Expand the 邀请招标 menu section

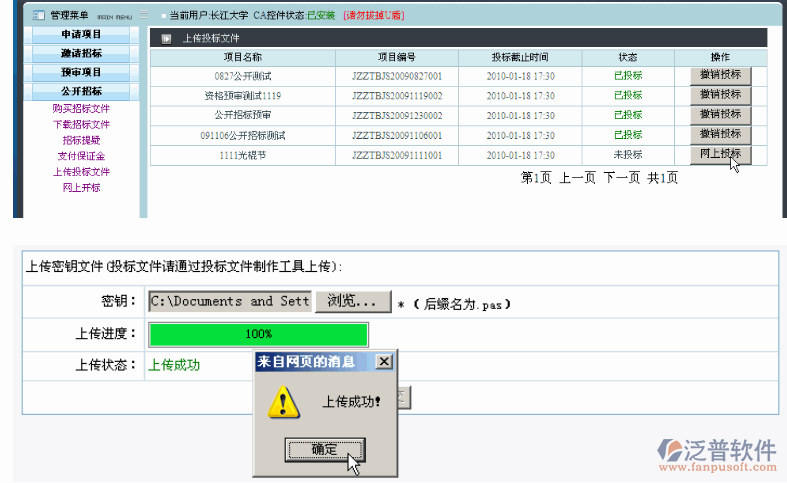pyautogui.click(x=81, y=53)
